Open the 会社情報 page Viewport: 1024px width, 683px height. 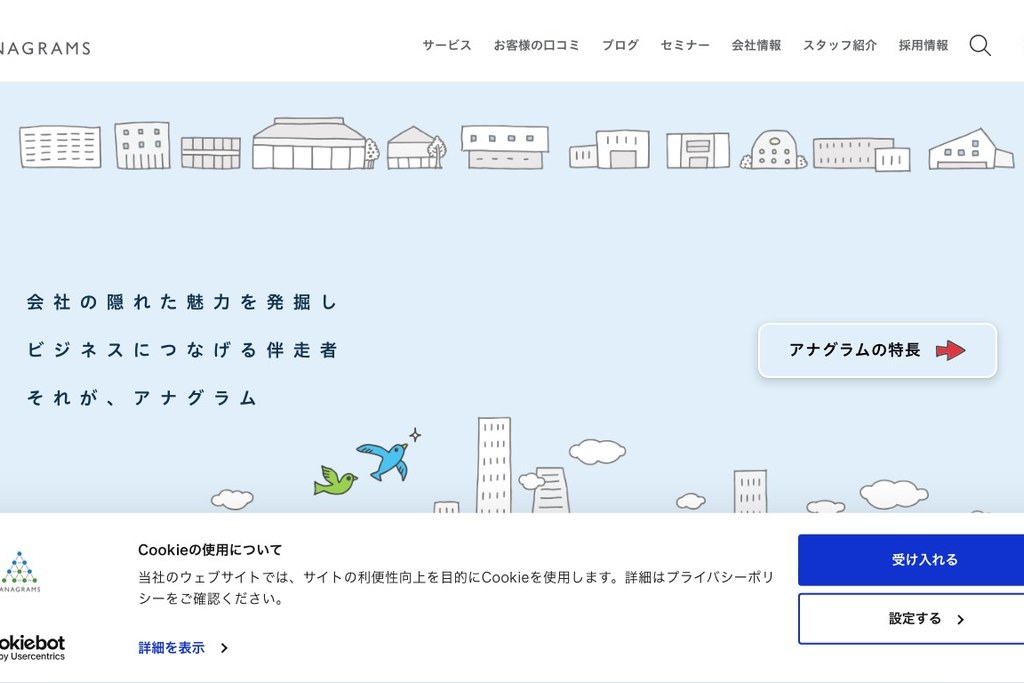(x=756, y=45)
